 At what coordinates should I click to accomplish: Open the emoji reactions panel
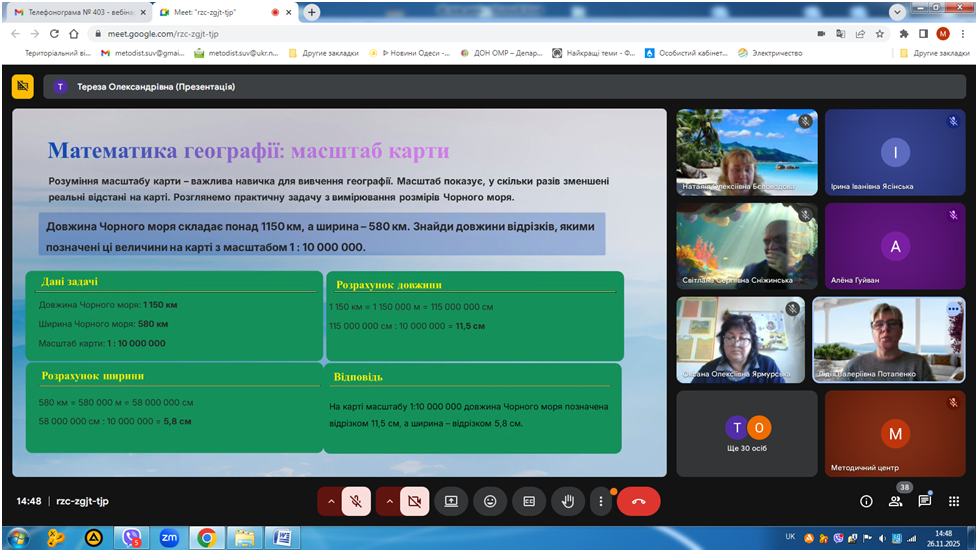coord(490,501)
